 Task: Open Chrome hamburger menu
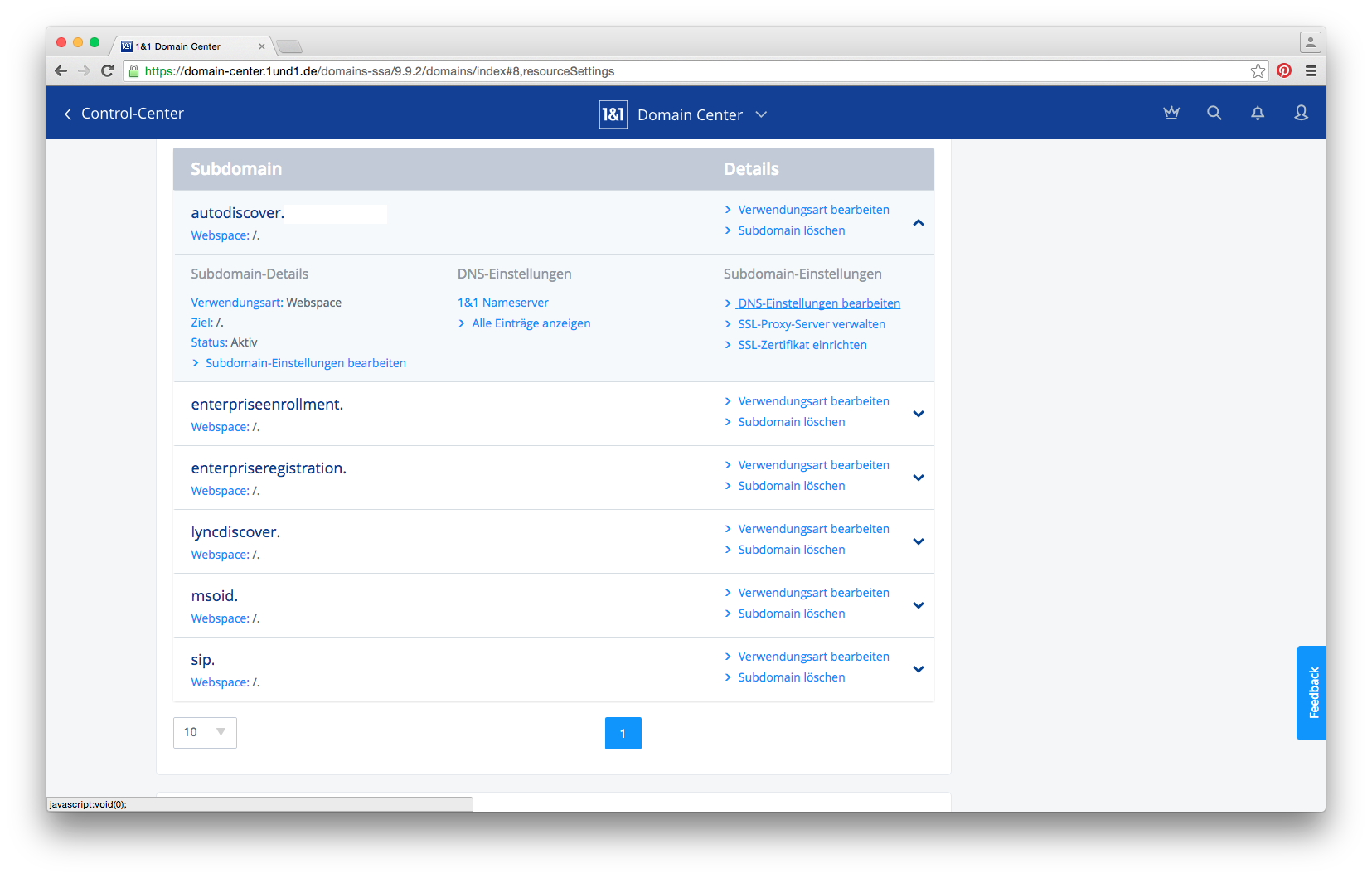[x=1311, y=70]
